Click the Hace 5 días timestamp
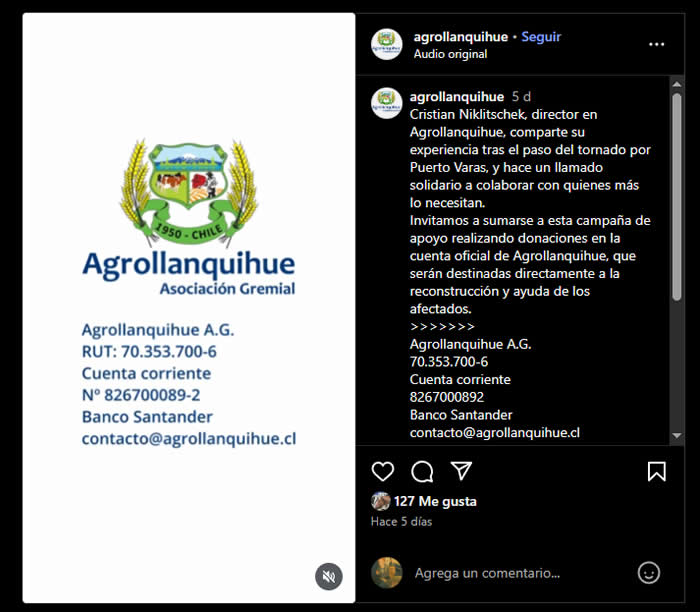Image resolution: width=700 pixels, height=612 pixels. coord(401,521)
